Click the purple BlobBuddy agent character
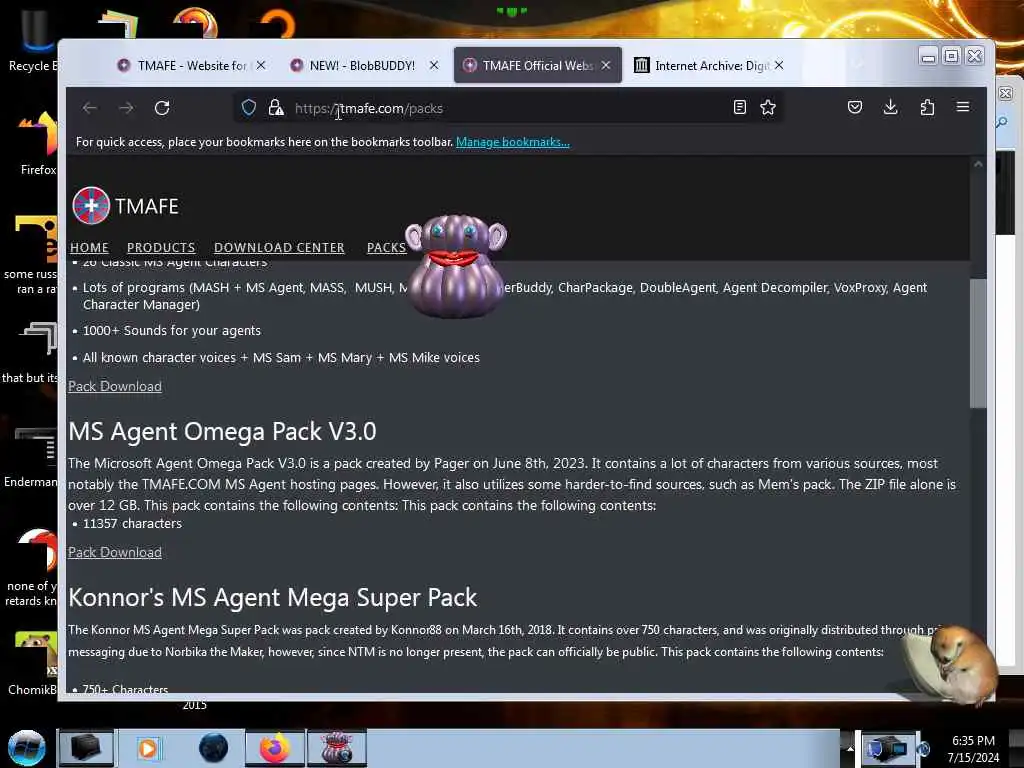This screenshot has width=1024, height=768. pos(455,266)
